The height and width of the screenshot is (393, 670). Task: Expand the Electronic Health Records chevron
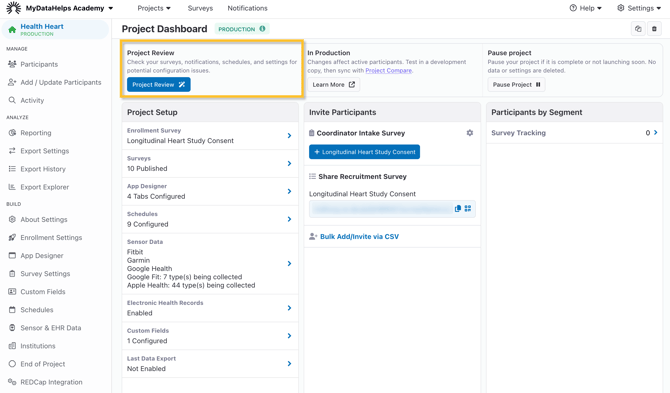point(289,308)
